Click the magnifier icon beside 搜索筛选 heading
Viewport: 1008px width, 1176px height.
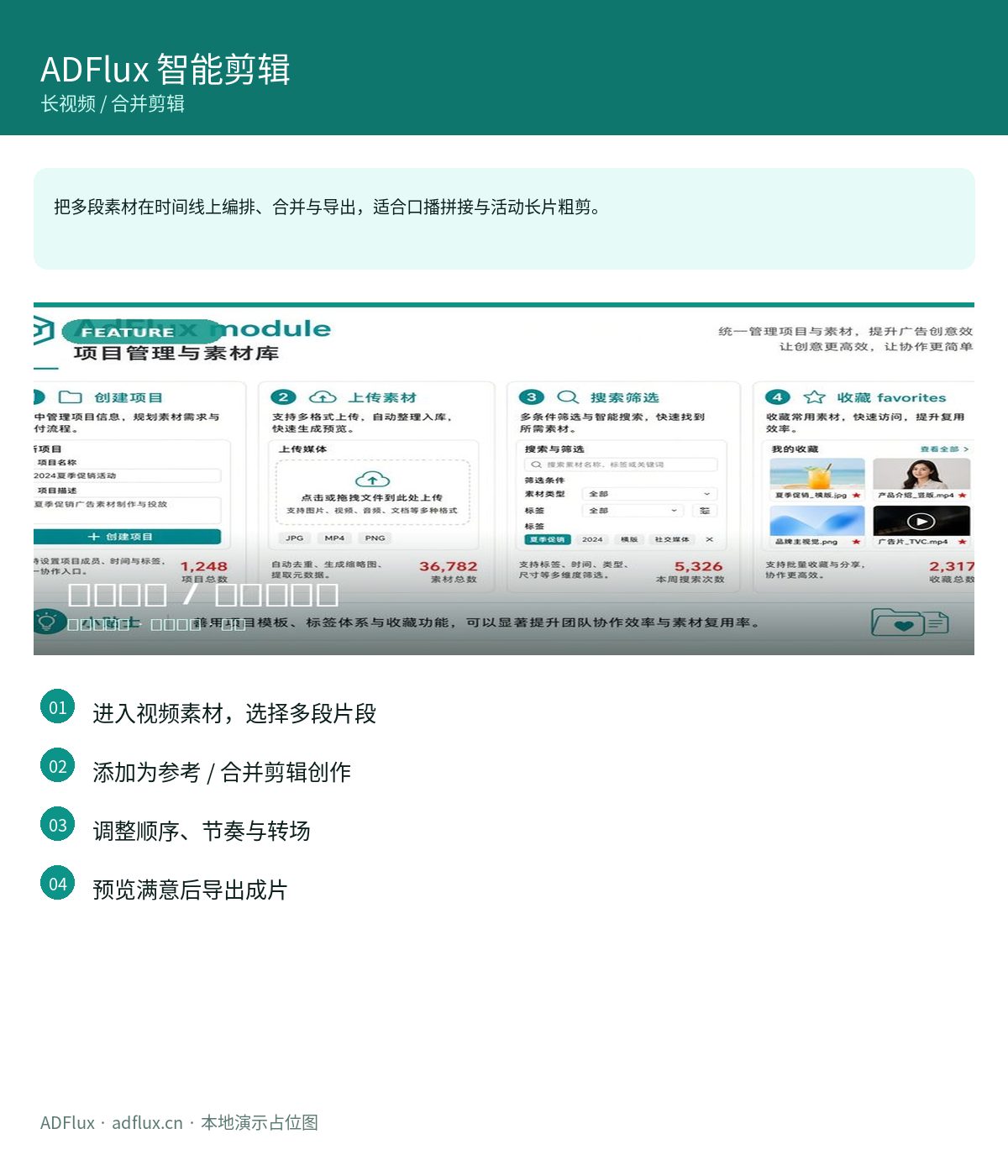[569, 397]
